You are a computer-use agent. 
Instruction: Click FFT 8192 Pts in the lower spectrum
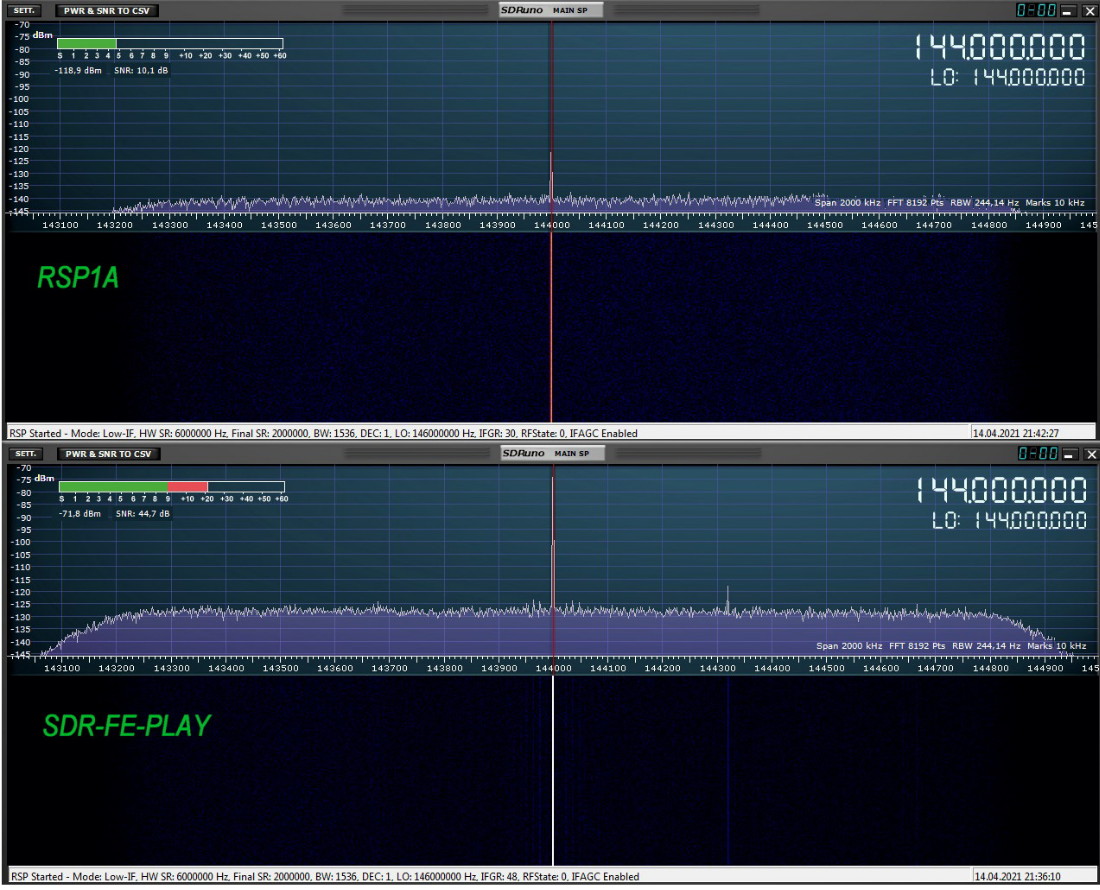pyautogui.click(x=917, y=646)
